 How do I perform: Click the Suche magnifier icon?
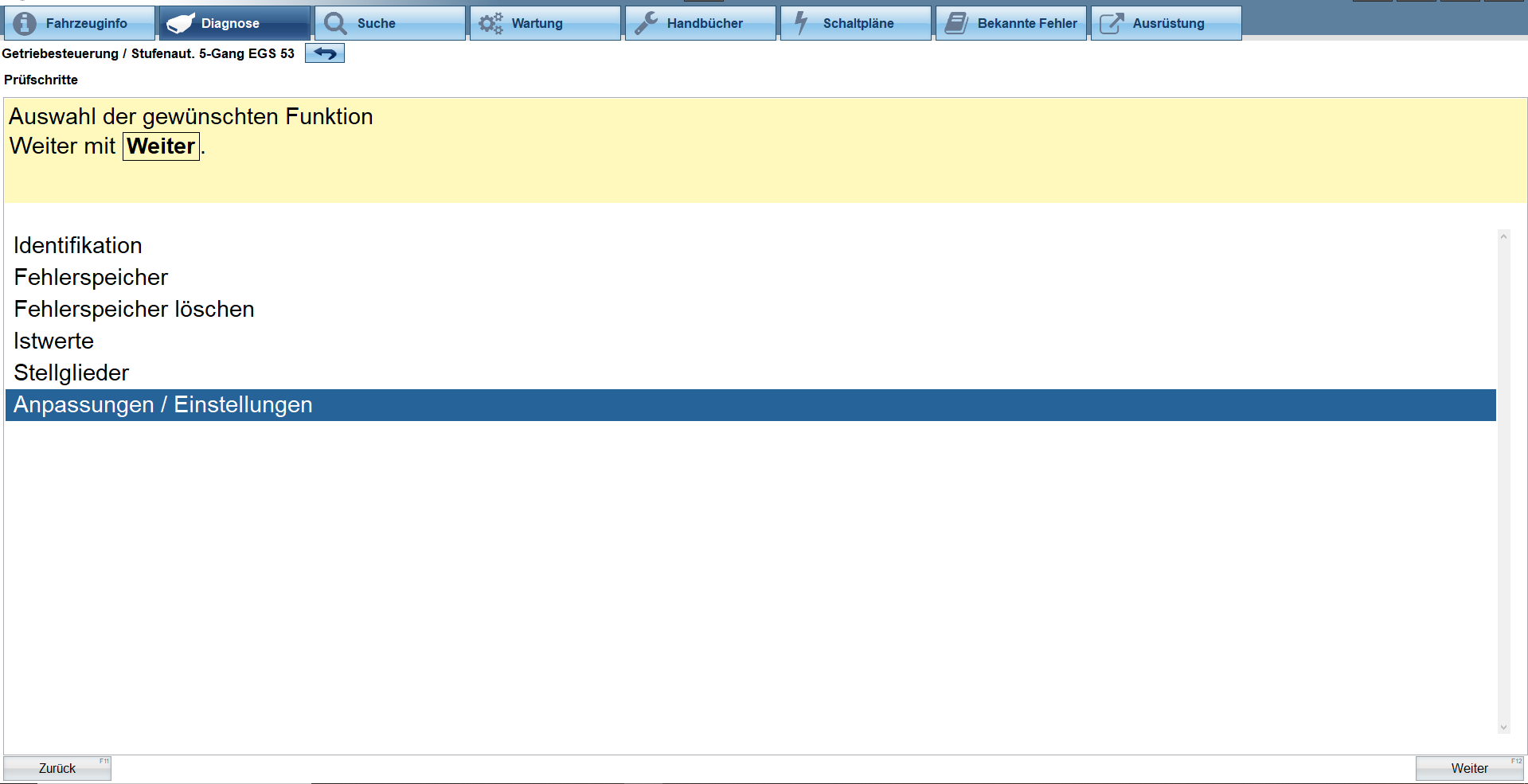coord(336,23)
